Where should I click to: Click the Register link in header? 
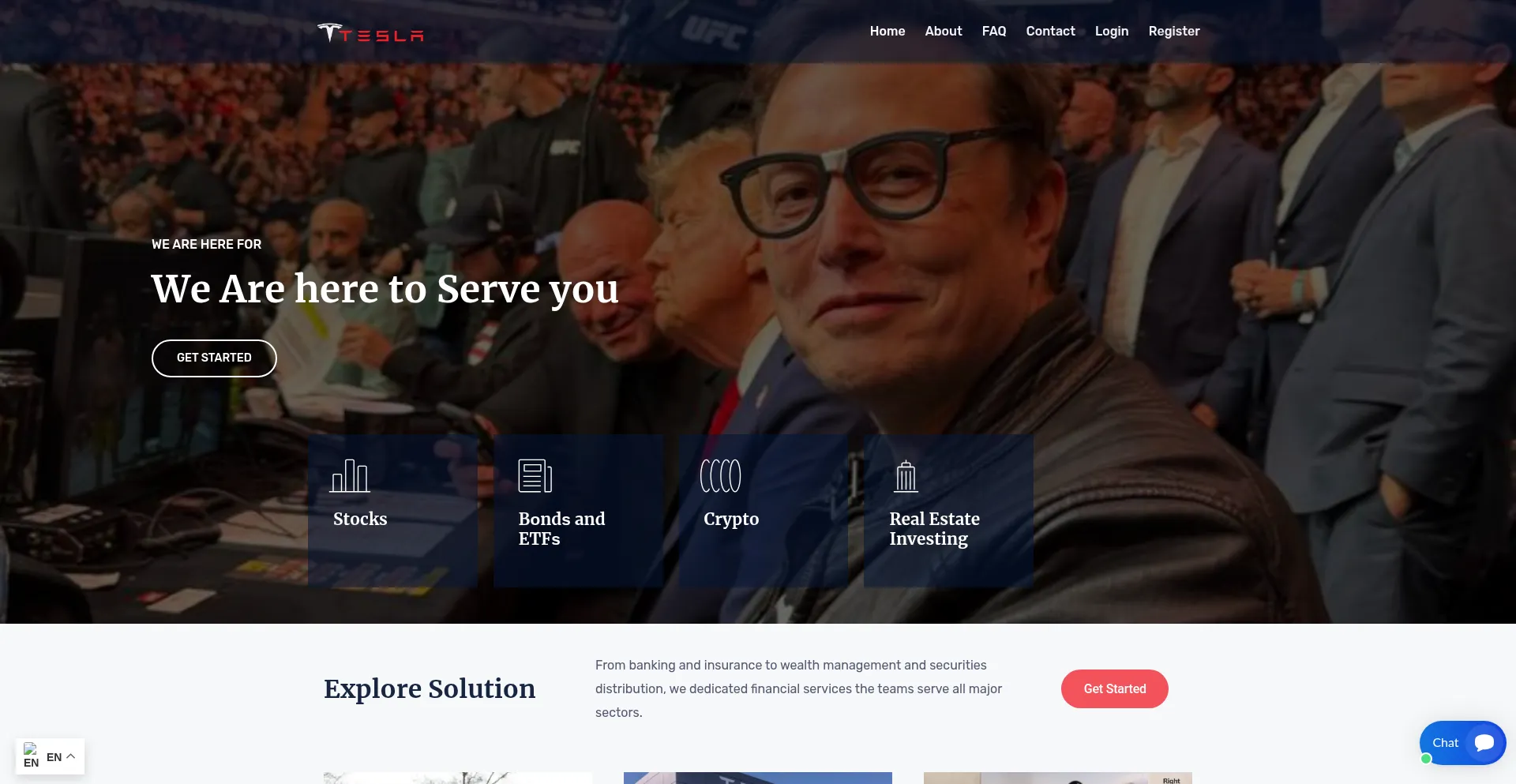pyautogui.click(x=1174, y=31)
